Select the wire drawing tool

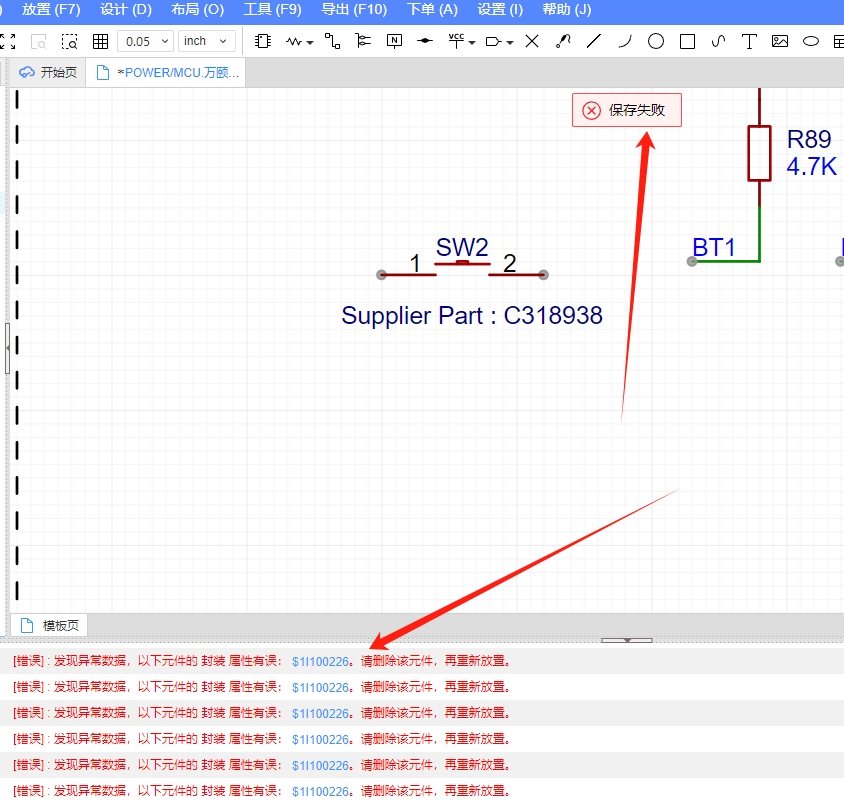pos(332,41)
